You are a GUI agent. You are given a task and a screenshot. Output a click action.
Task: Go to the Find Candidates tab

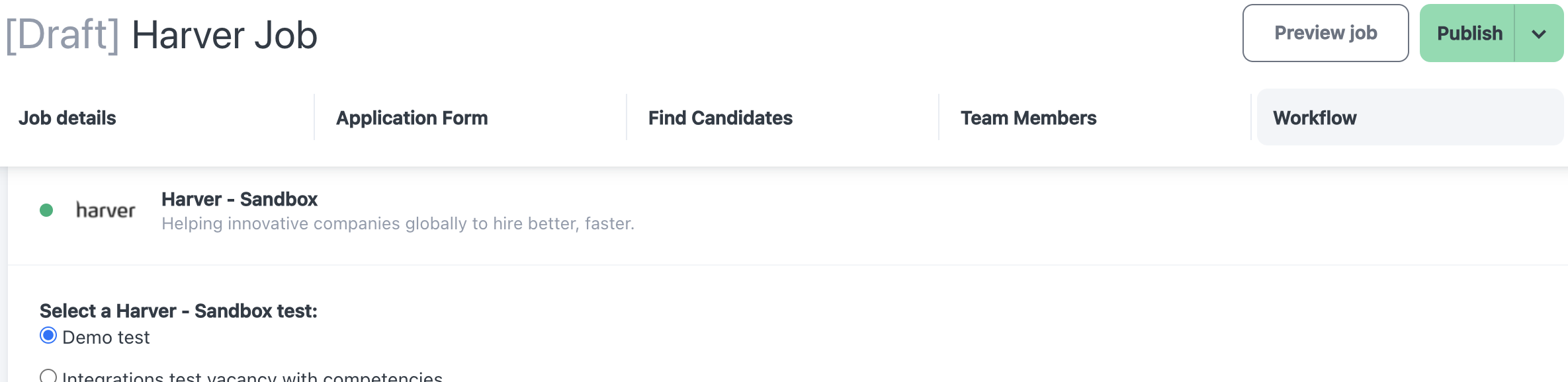coord(720,118)
